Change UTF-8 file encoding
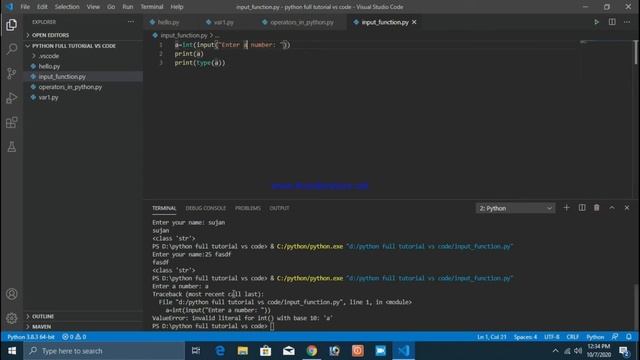This screenshot has height=360, width=640. coord(552,337)
